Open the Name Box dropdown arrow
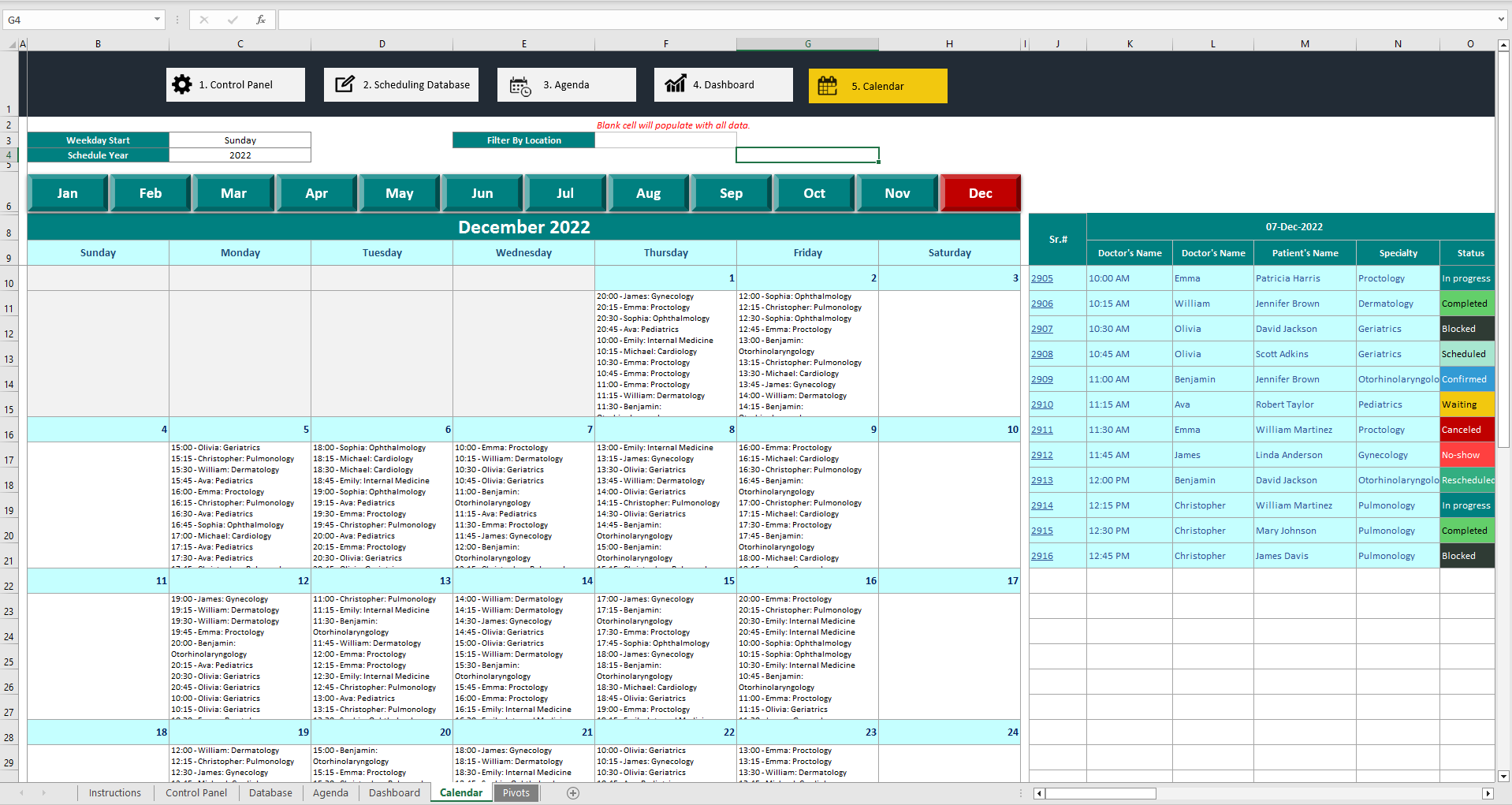 pos(157,20)
